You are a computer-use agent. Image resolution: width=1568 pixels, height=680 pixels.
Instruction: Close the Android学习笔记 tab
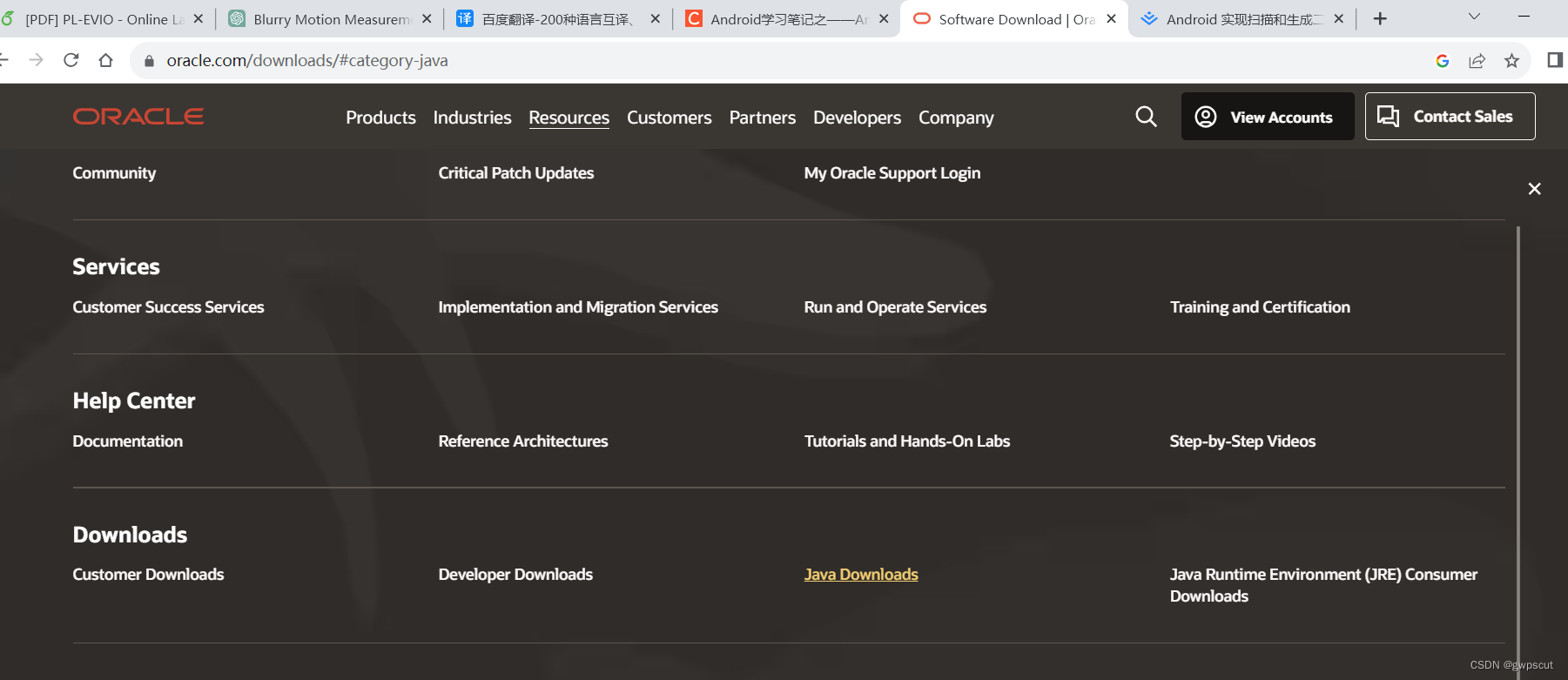click(884, 18)
